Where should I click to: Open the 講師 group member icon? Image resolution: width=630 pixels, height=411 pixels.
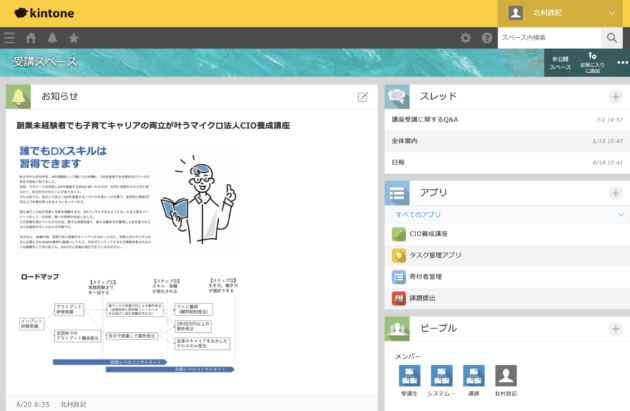474,376
